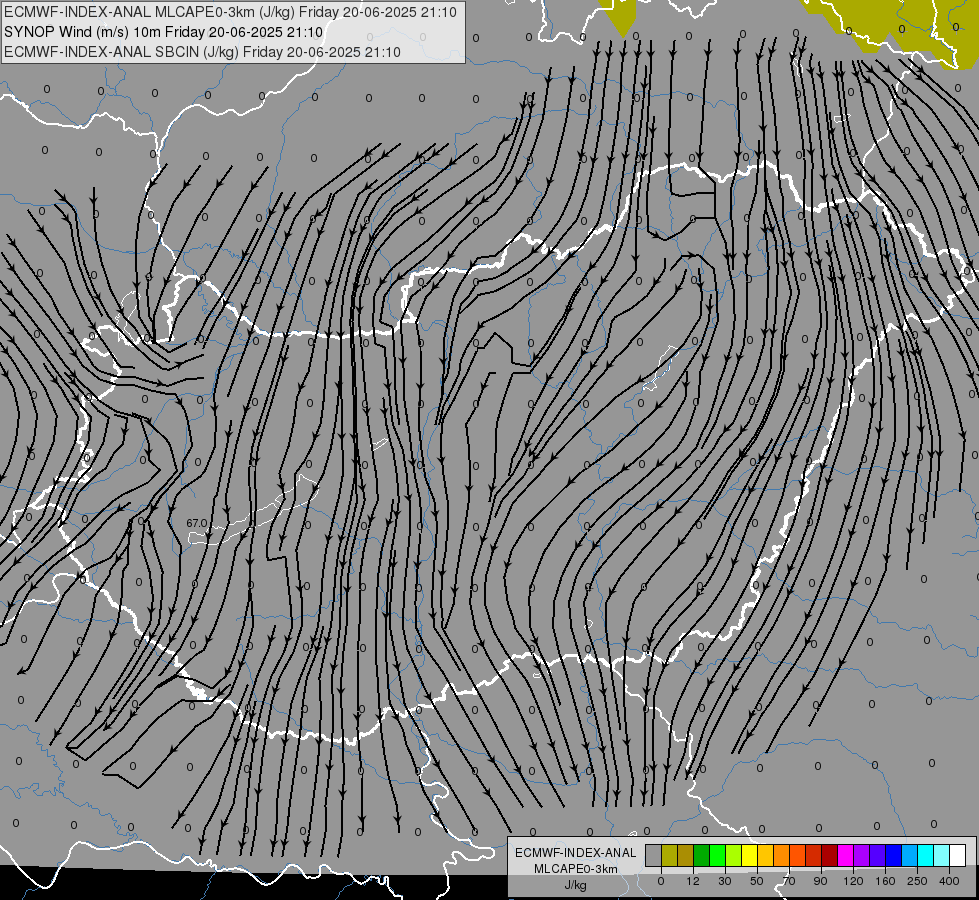
Task: Click the legend value 120
Action: click(x=853, y=881)
